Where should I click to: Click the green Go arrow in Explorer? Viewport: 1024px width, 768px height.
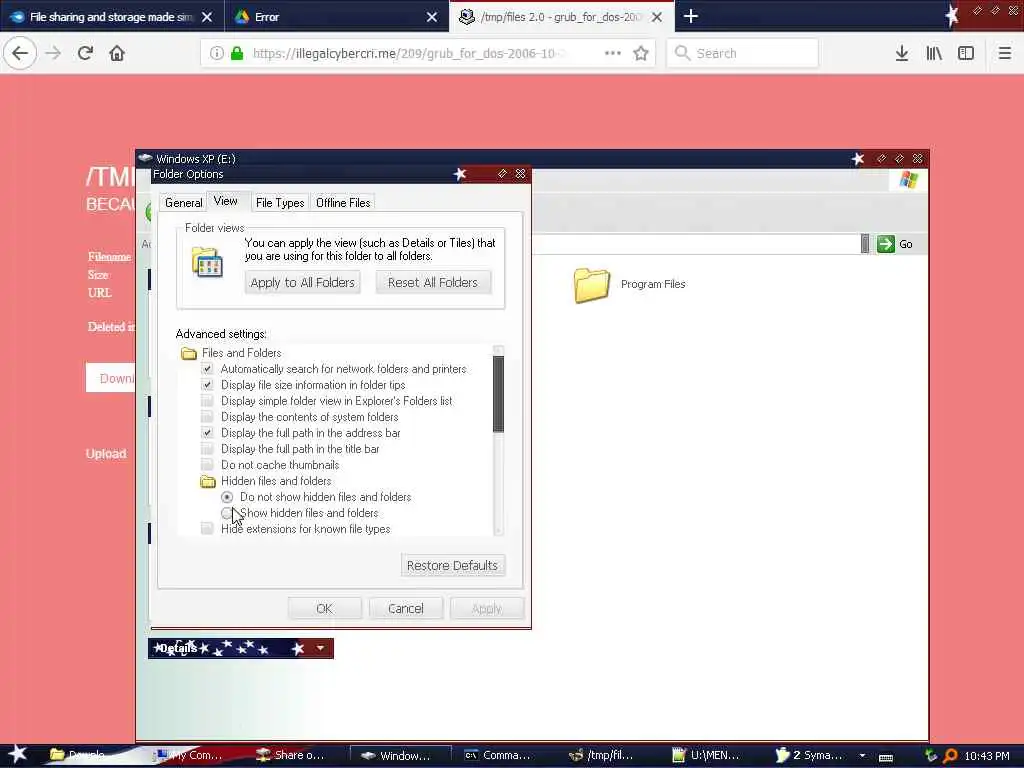tap(886, 244)
